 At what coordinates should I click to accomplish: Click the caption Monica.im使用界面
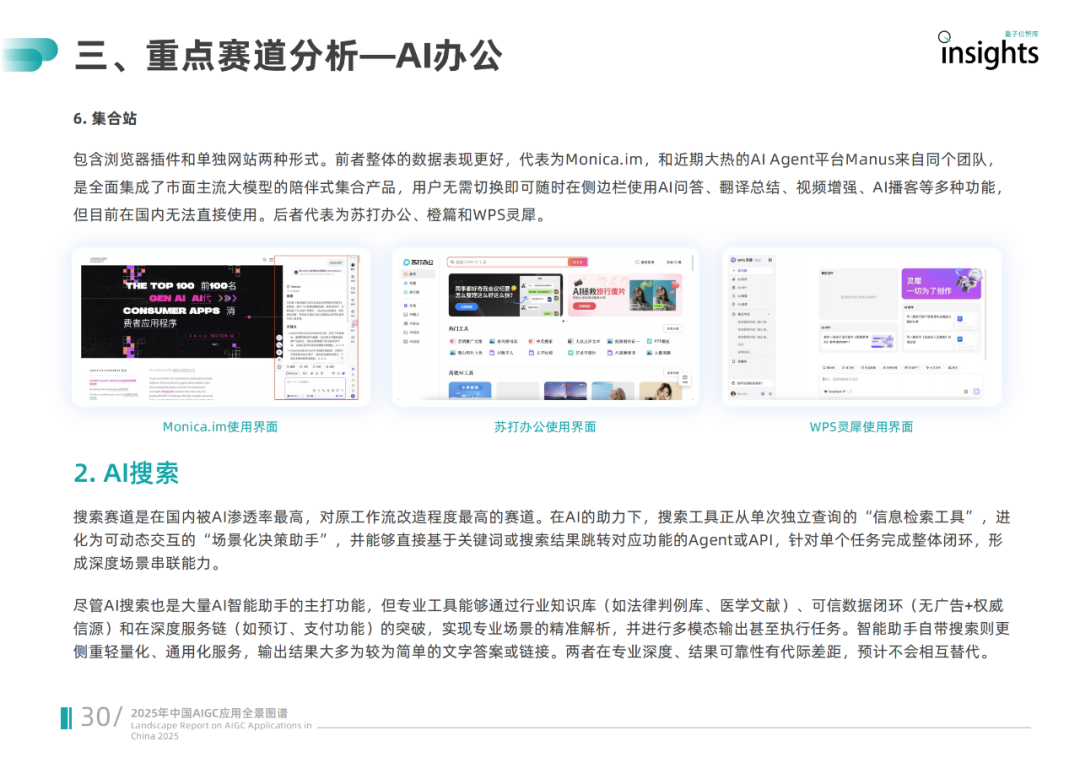[x=220, y=427]
